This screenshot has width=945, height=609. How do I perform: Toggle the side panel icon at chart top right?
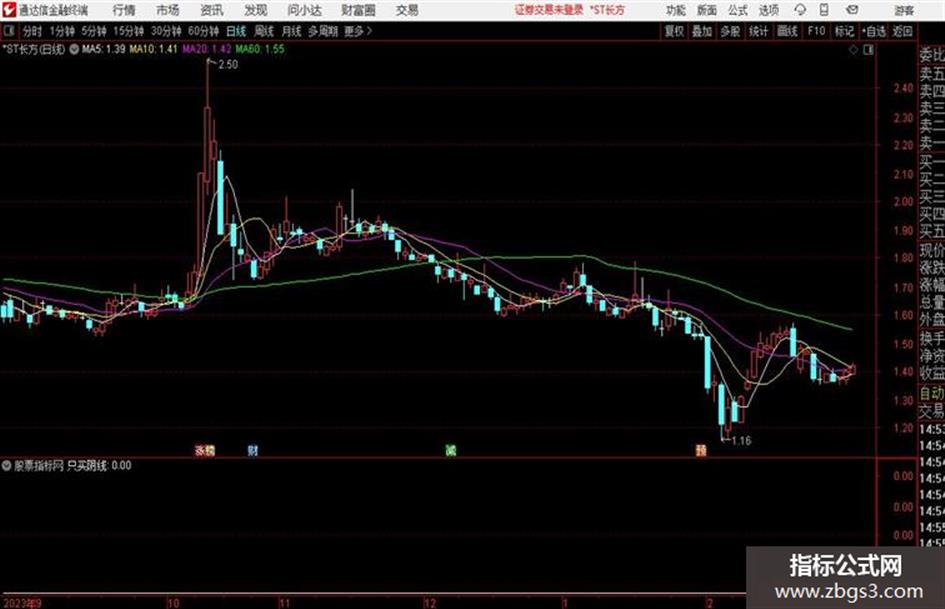pyautogui.click(x=868, y=50)
